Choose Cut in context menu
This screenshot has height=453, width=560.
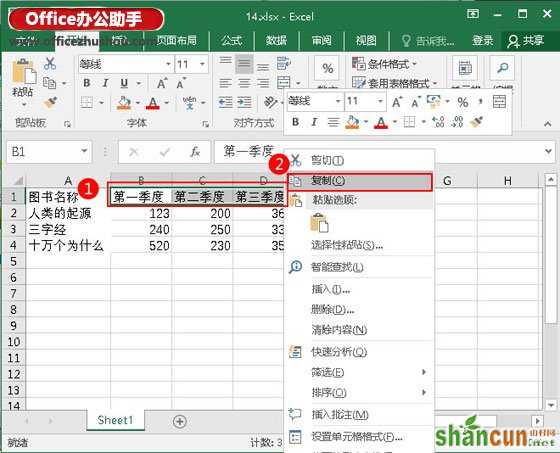pyautogui.click(x=360, y=160)
